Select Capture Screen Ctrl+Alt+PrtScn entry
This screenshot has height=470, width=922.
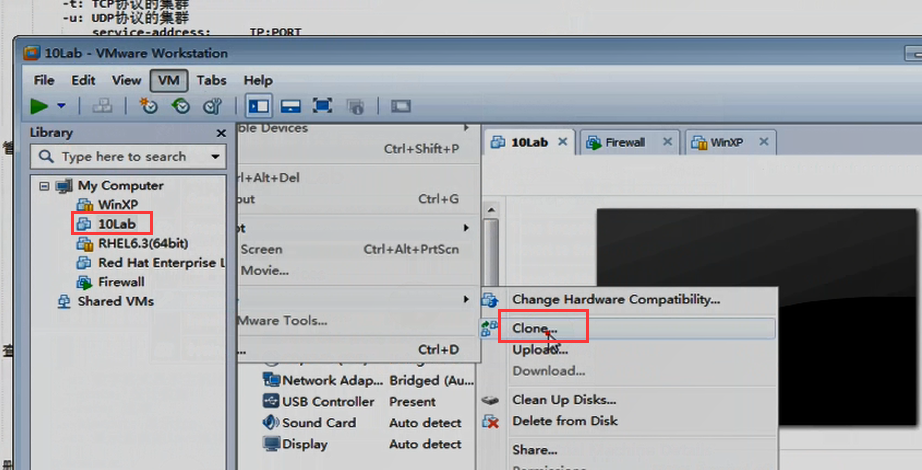(x=359, y=249)
